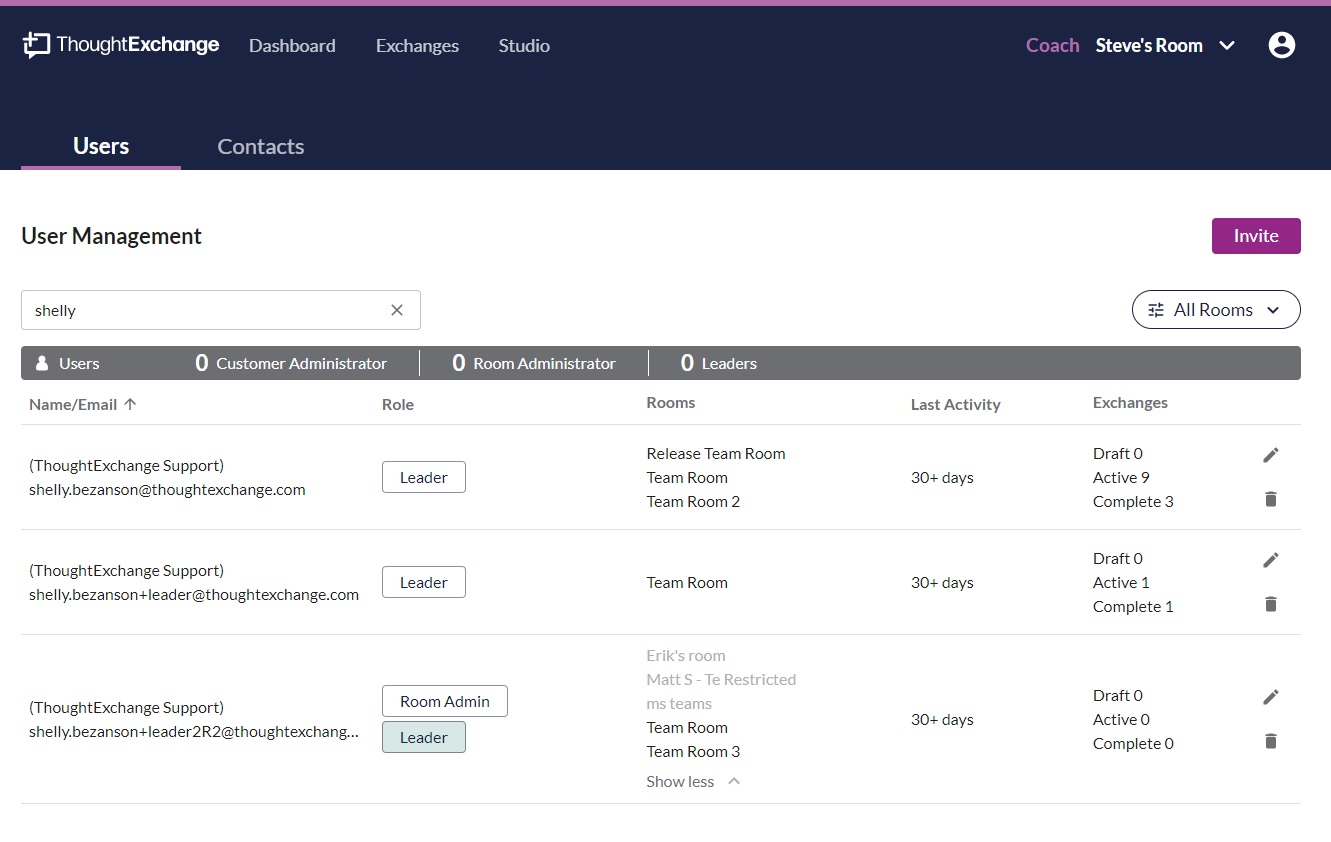Delete the leader2R2 user via trash icon

point(1271,741)
